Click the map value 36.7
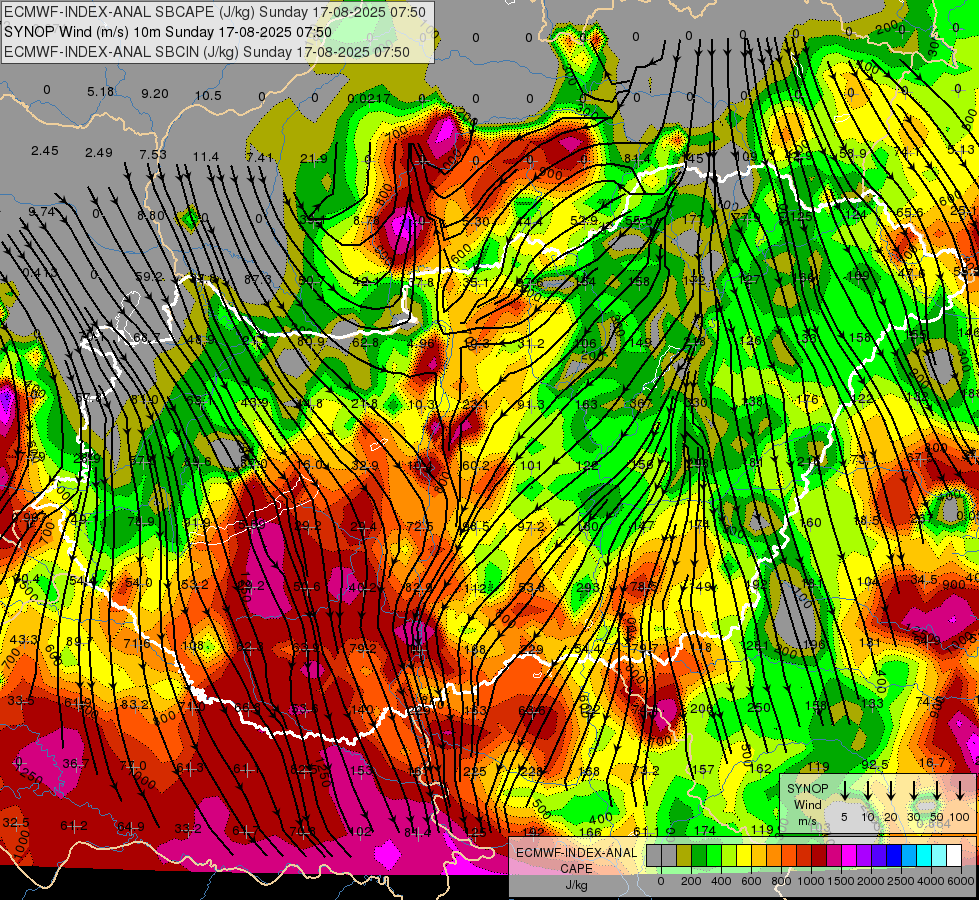Image resolution: width=979 pixels, height=900 pixels. [76, 763]
